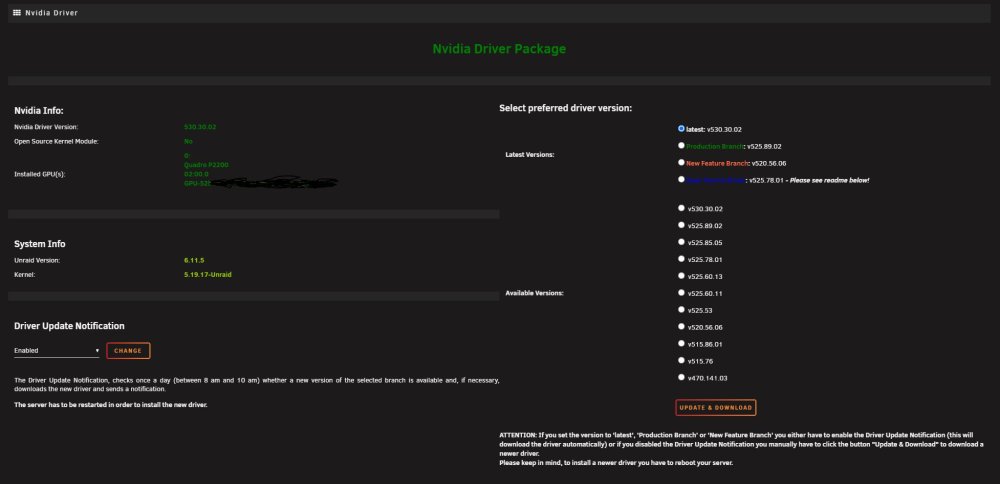Choose the Production Branch v525.89.02 radio
1000x484 pixels.
681,145
